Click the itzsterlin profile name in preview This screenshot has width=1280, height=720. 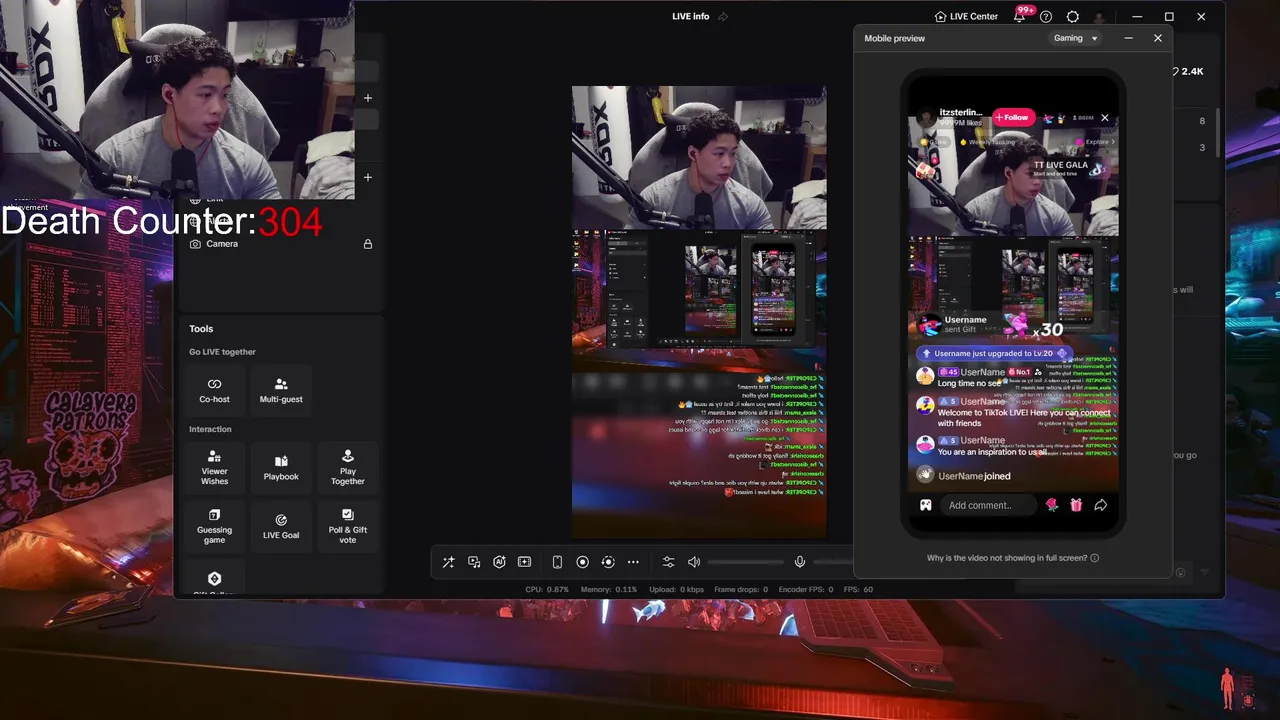tap(961, 113)
